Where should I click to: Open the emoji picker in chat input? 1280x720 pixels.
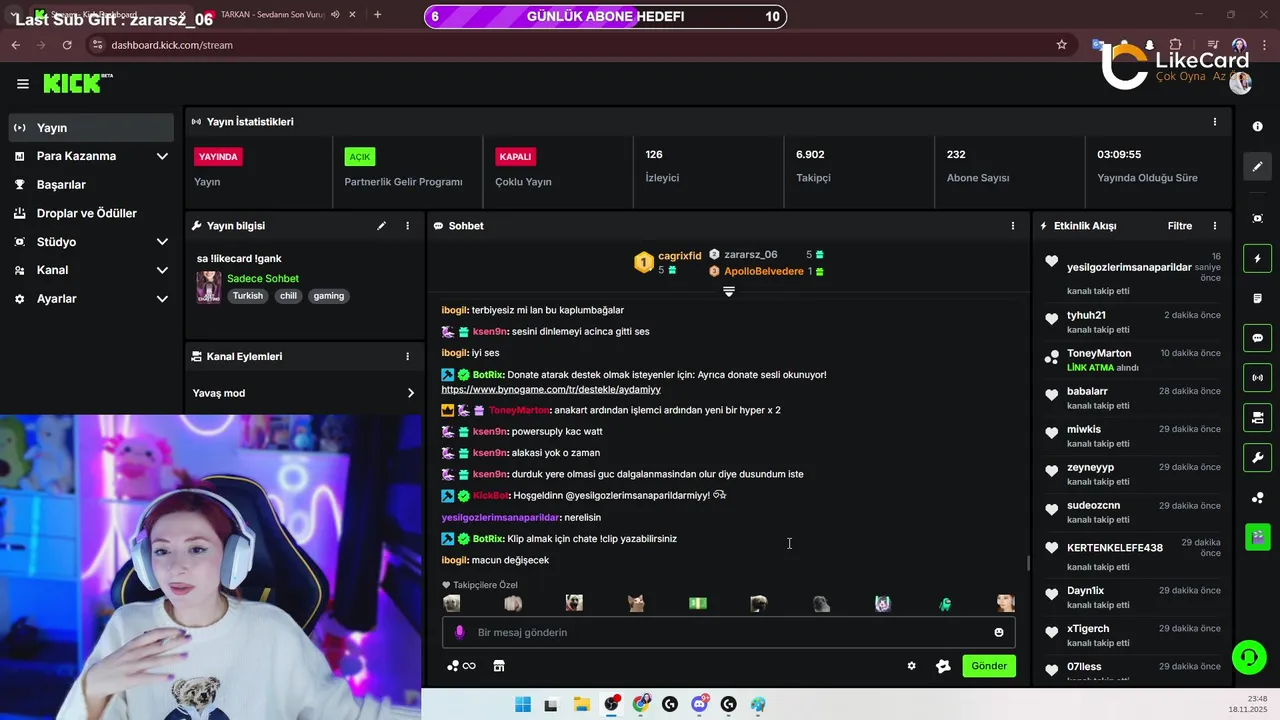[x=998, y=632]
